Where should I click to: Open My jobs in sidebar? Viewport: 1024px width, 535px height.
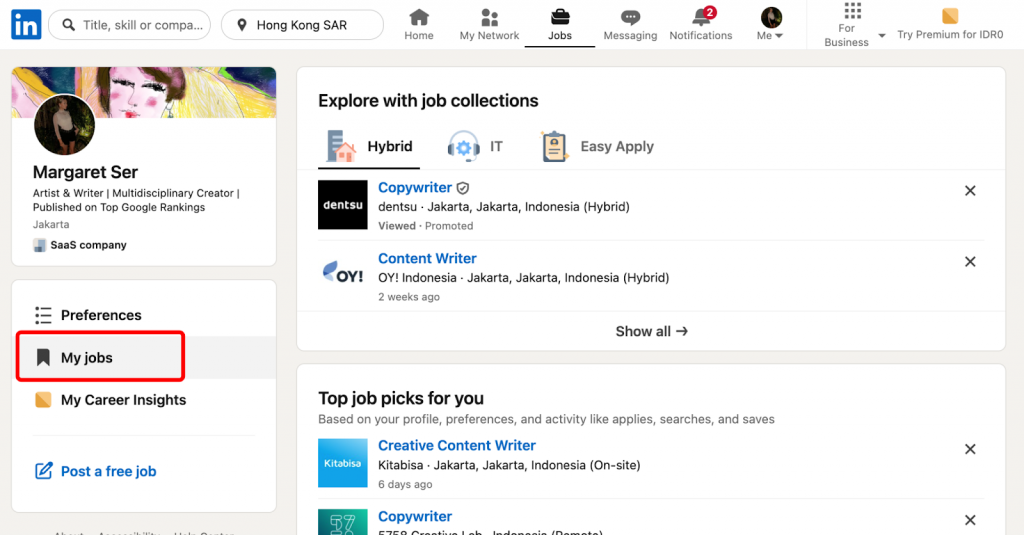coord(87,358)
